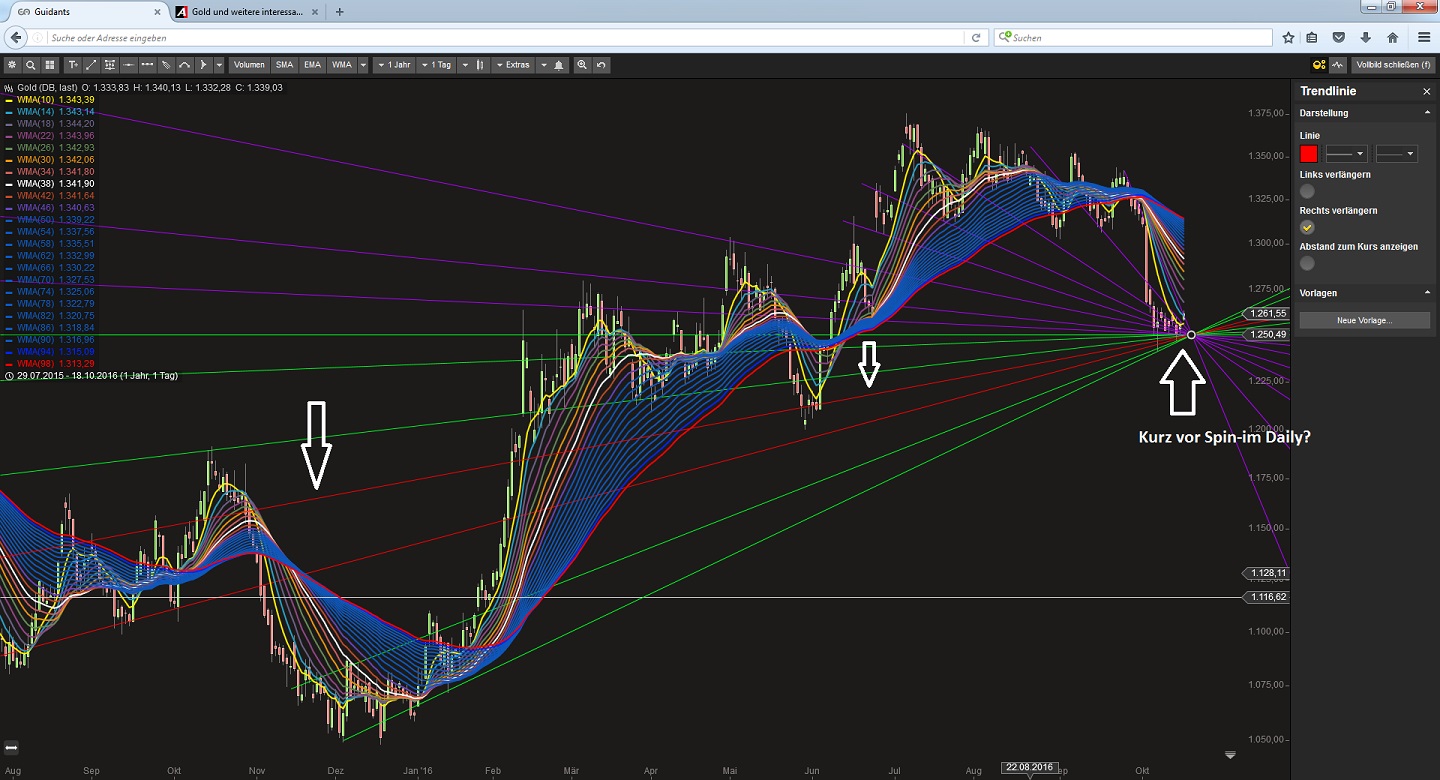Screen dimensions: 1440x780
Task: Choose the candlestick chart type icon
Action: coord(479,65)
